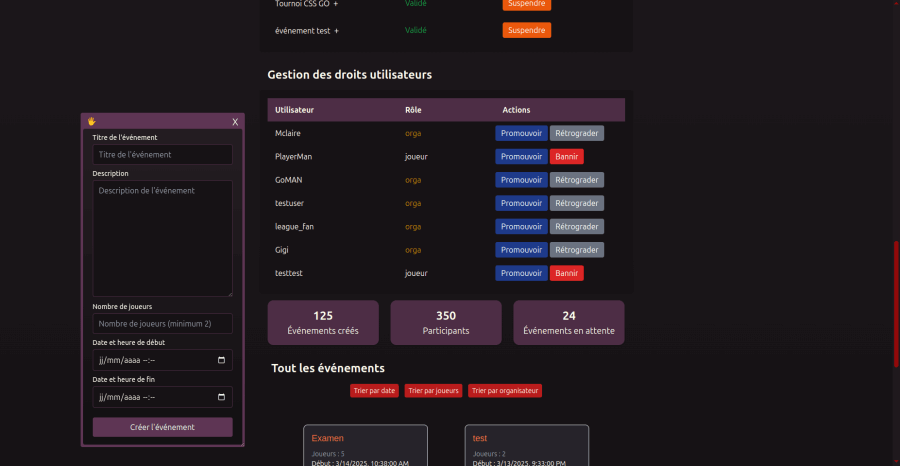
Task: Ban user testtest
Action: [567, 273]
